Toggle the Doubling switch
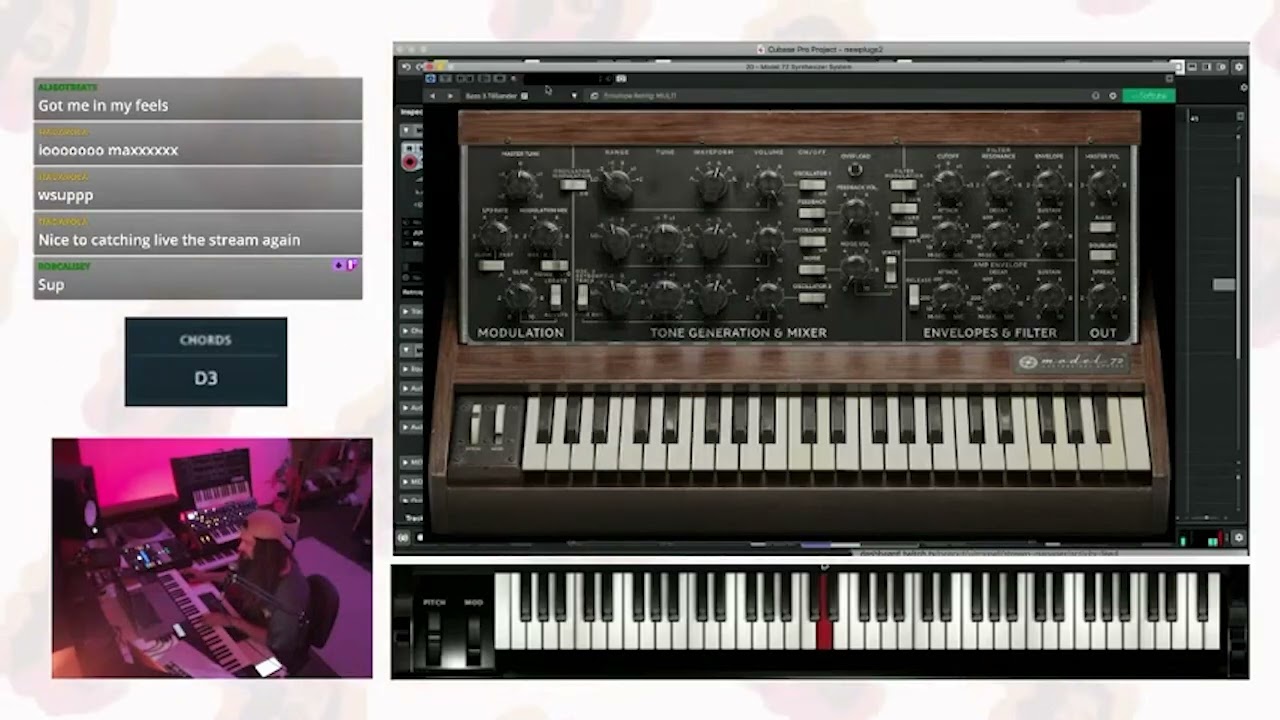1280x720 pixels. 1102,256
